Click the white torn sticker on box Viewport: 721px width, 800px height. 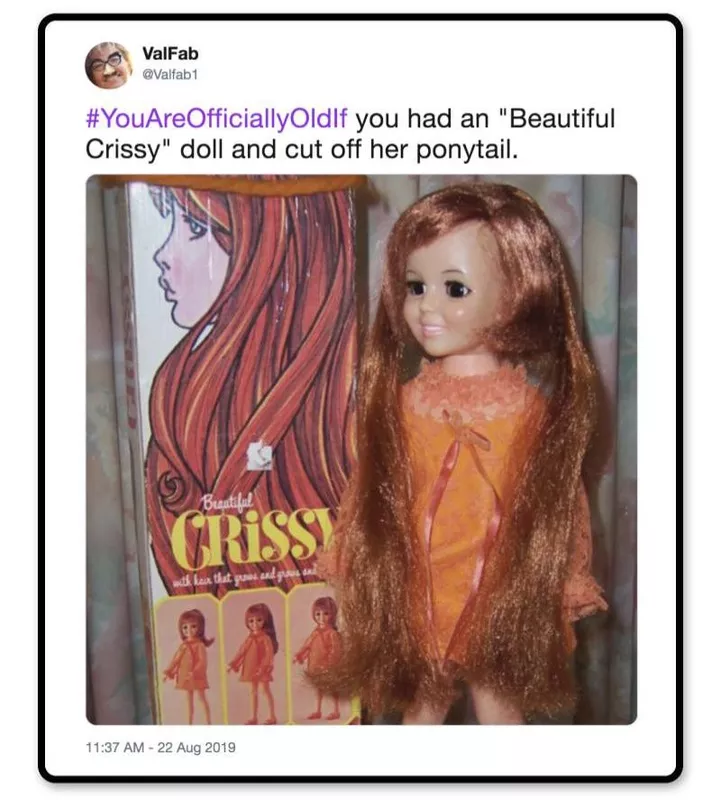tap(260, 456)
